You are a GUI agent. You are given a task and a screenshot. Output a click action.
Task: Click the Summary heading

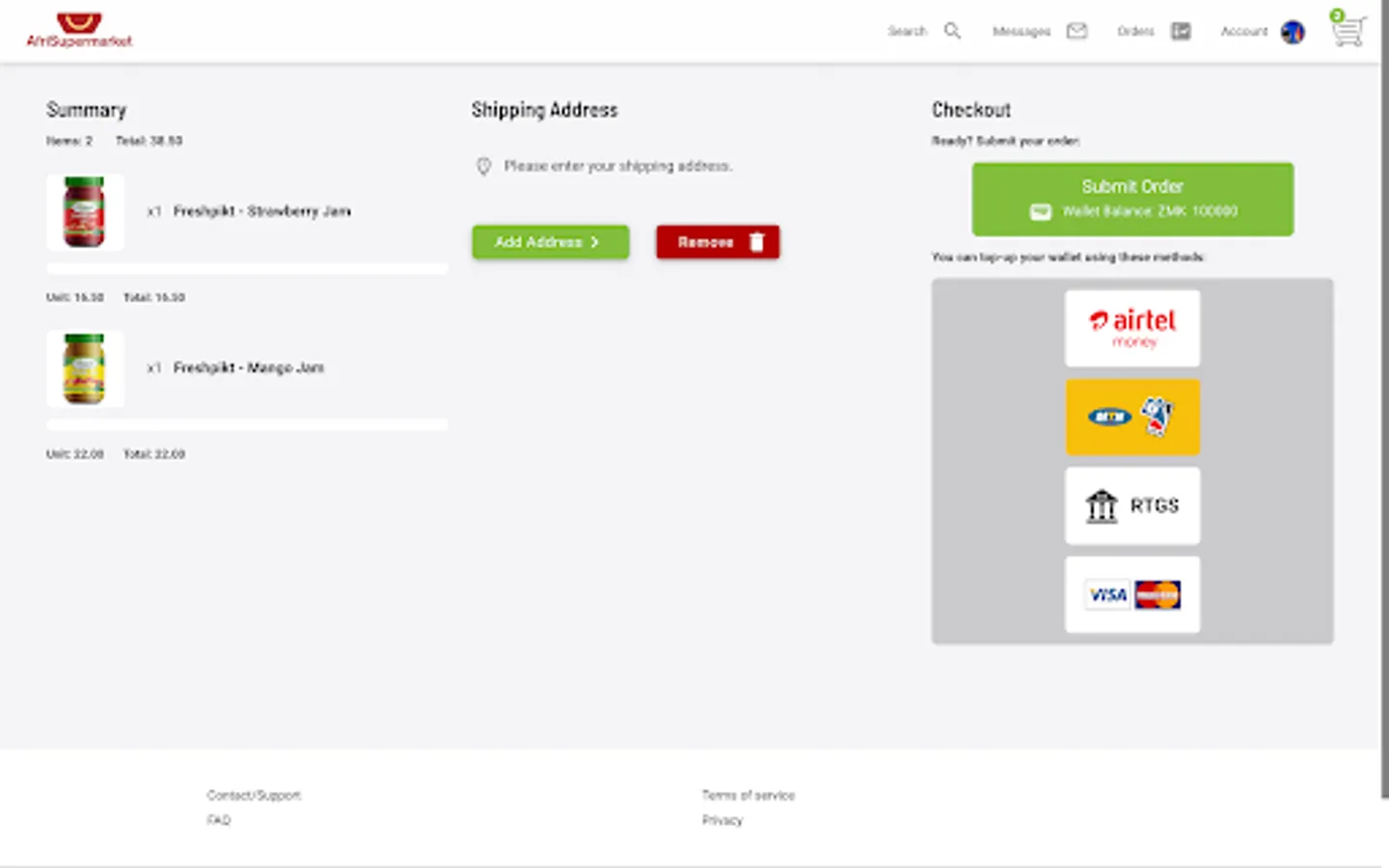click(87, 110)
